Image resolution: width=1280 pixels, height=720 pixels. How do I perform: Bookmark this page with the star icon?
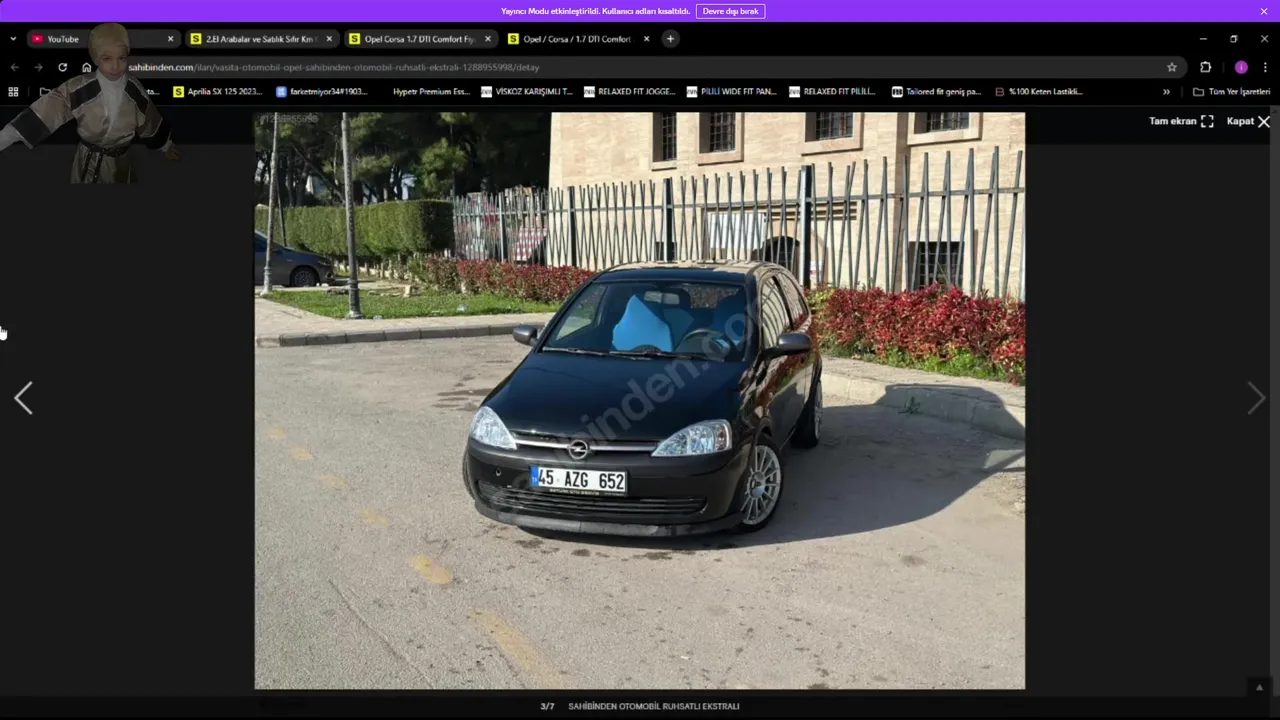pos(1172,67)
